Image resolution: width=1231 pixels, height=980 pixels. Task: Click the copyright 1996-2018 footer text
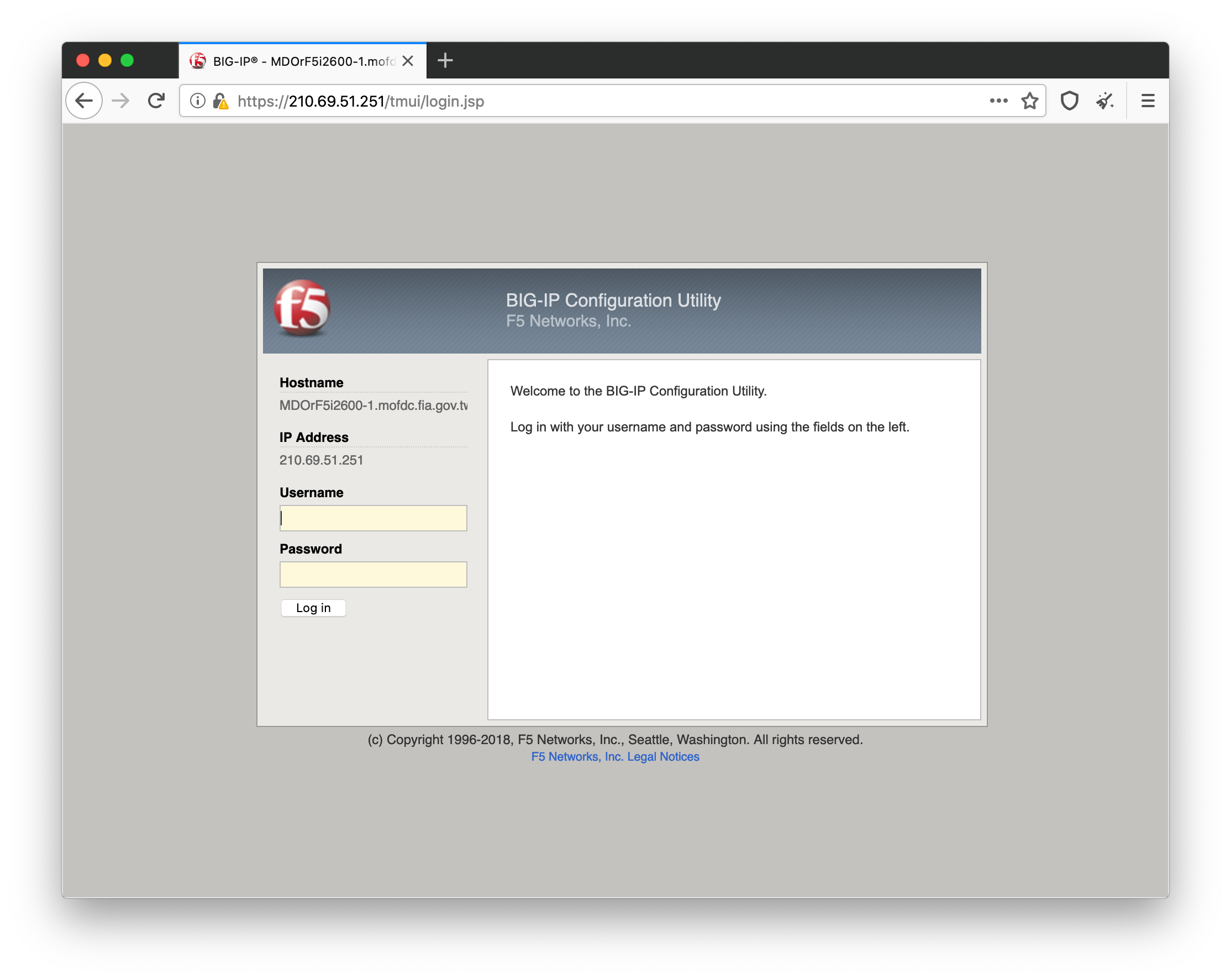click(615, 739)
